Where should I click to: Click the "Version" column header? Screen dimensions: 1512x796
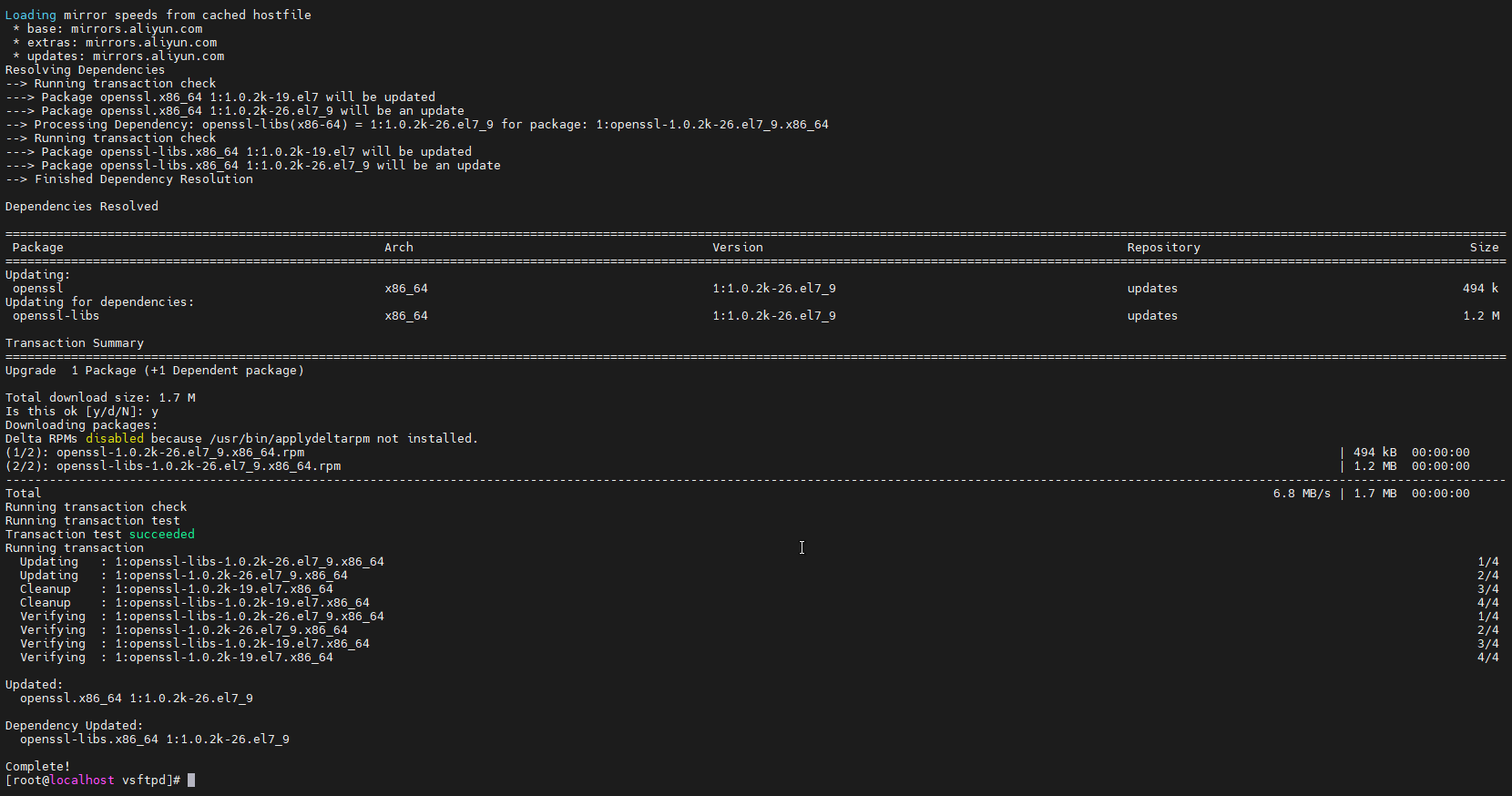coord(737,248)
